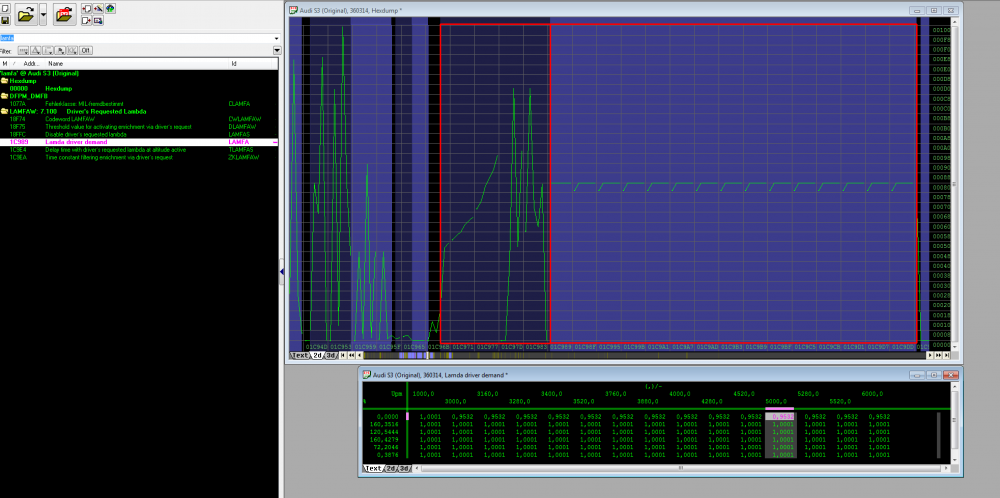The height and width of the screenshot is (498, 1000).
Task: Select Disable driver's requested lambda entry
Action: click(139, 135)
